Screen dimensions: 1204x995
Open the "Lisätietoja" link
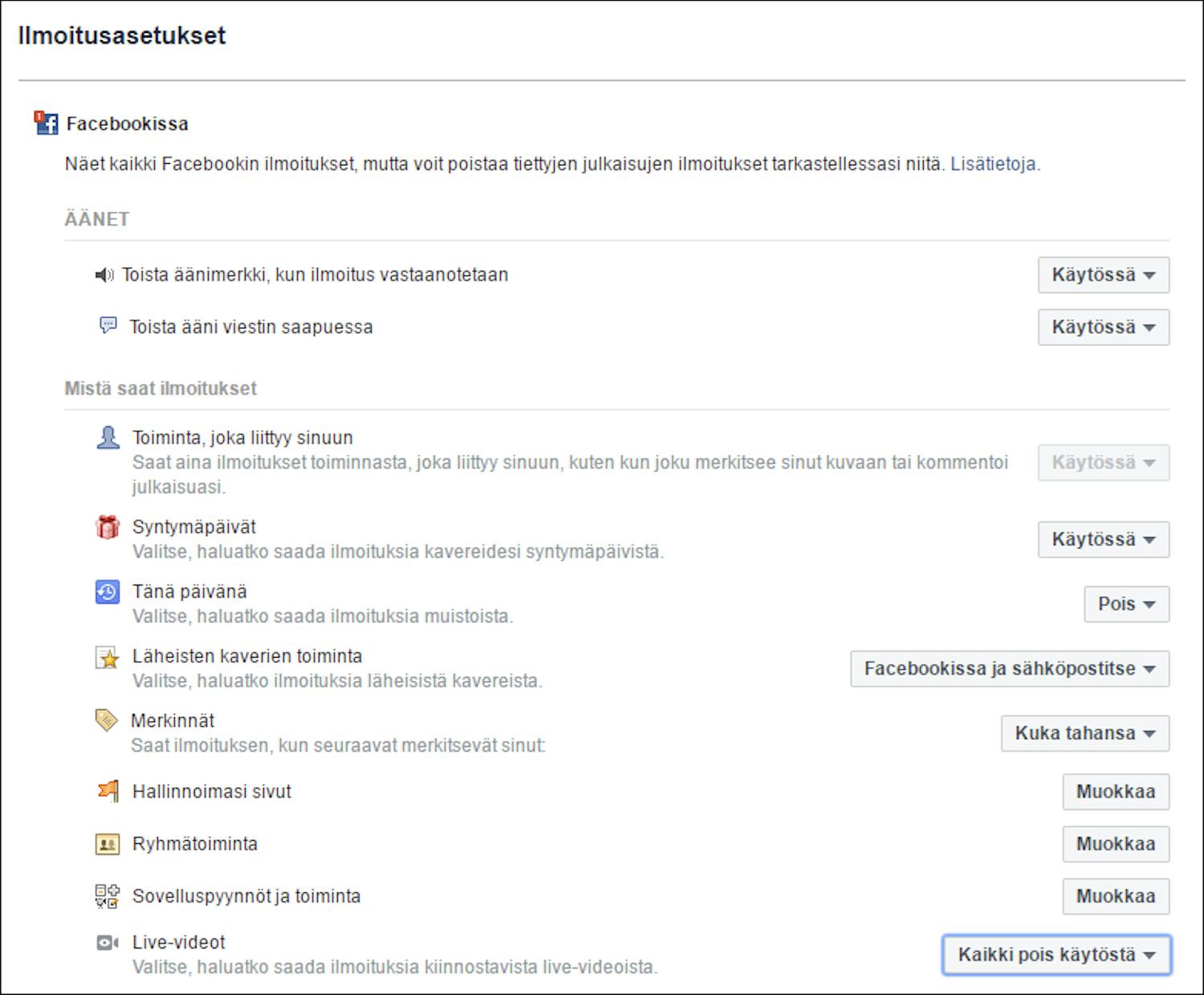pyautogui.click(x=995, y=164)
